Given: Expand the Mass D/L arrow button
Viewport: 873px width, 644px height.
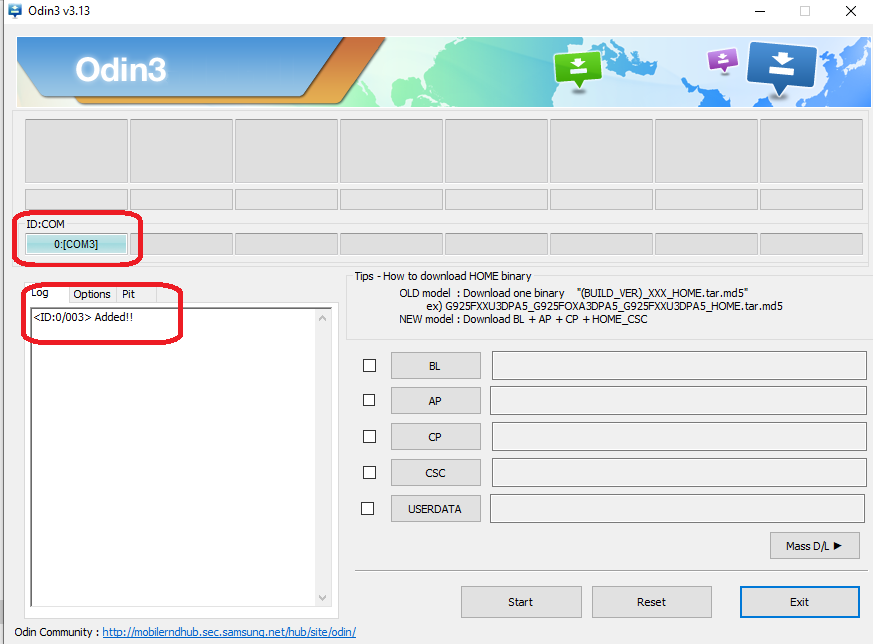Looking at the screenshot, I should (x=815, y=545).
